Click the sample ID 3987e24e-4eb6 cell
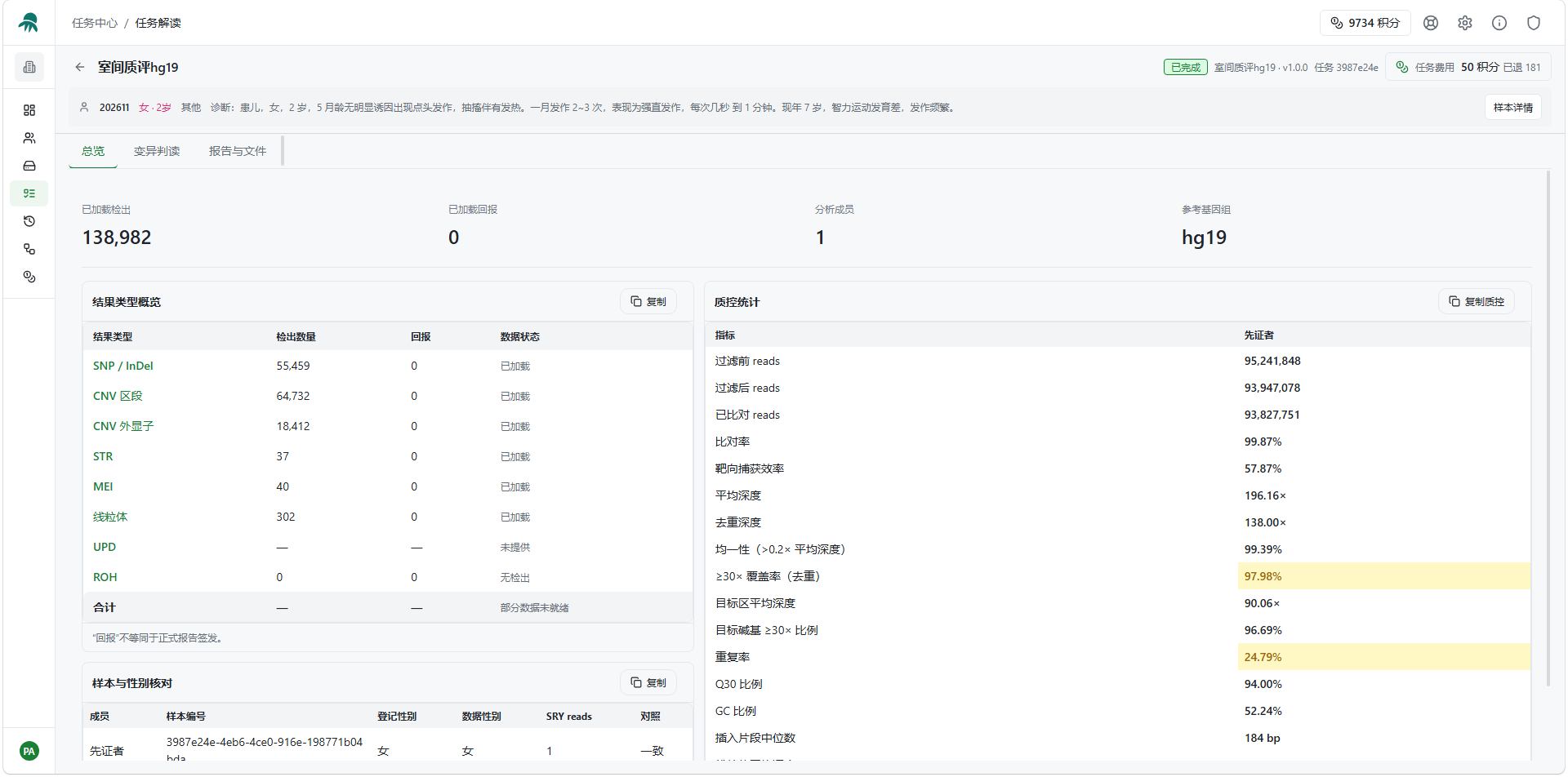The width and height of the screenshot is (1568, 777). 265,750
